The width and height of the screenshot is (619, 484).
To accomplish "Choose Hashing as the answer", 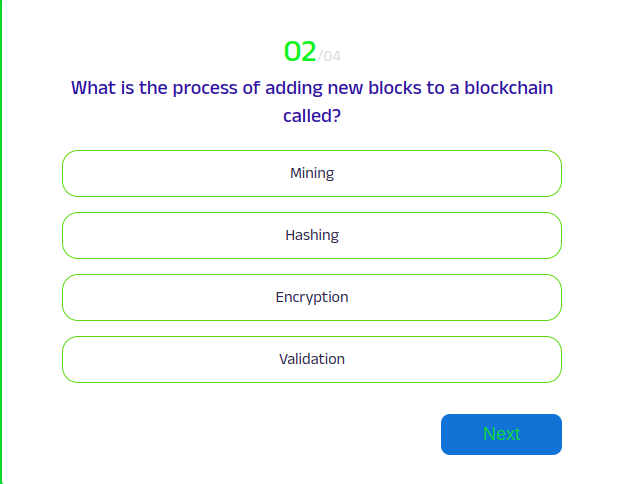I will (311, 235).
